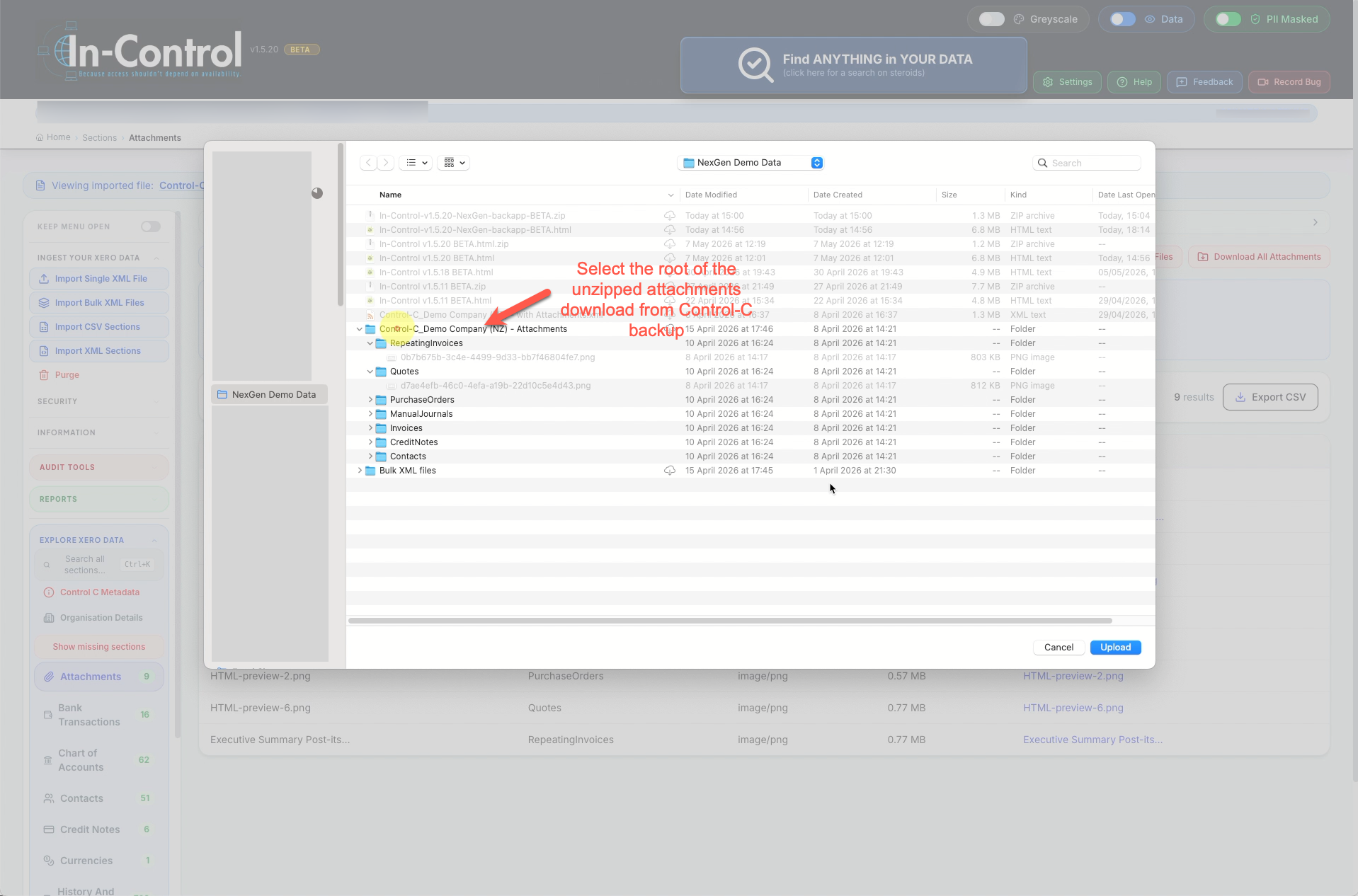1358x896 pixels.
Task: Click the Purge trash icon
Action: click(44, 375)
